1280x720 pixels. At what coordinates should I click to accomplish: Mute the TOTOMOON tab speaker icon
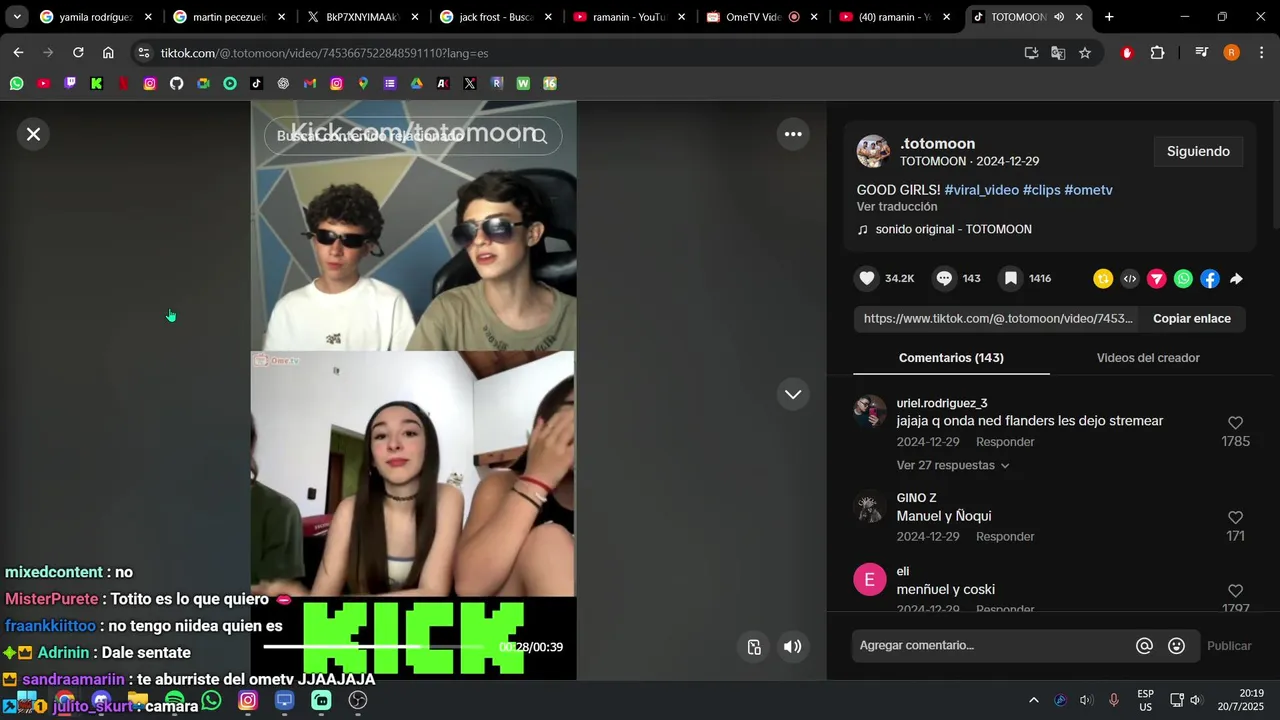pos(1059,17)
